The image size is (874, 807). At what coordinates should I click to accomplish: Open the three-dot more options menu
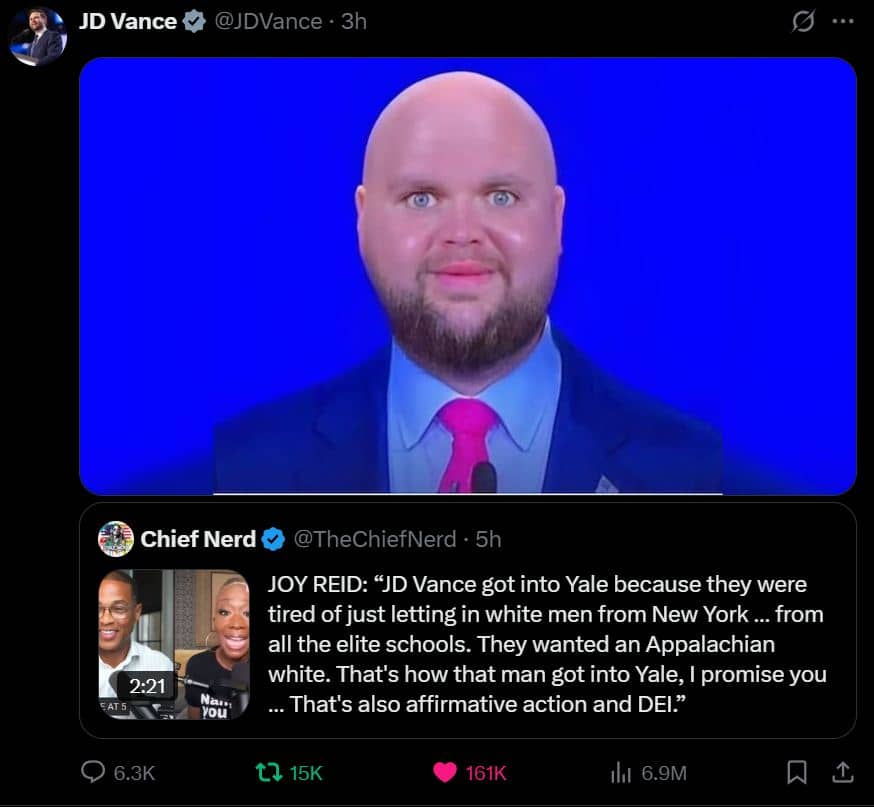tap(842, 21)
